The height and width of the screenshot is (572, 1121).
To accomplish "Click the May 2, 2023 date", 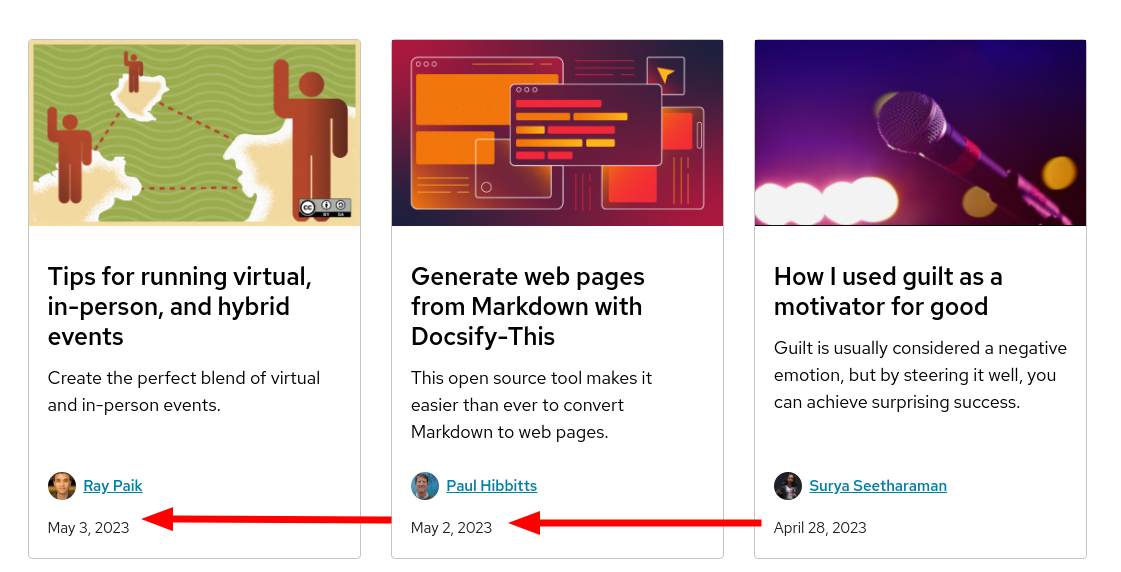I will point(452,528).
